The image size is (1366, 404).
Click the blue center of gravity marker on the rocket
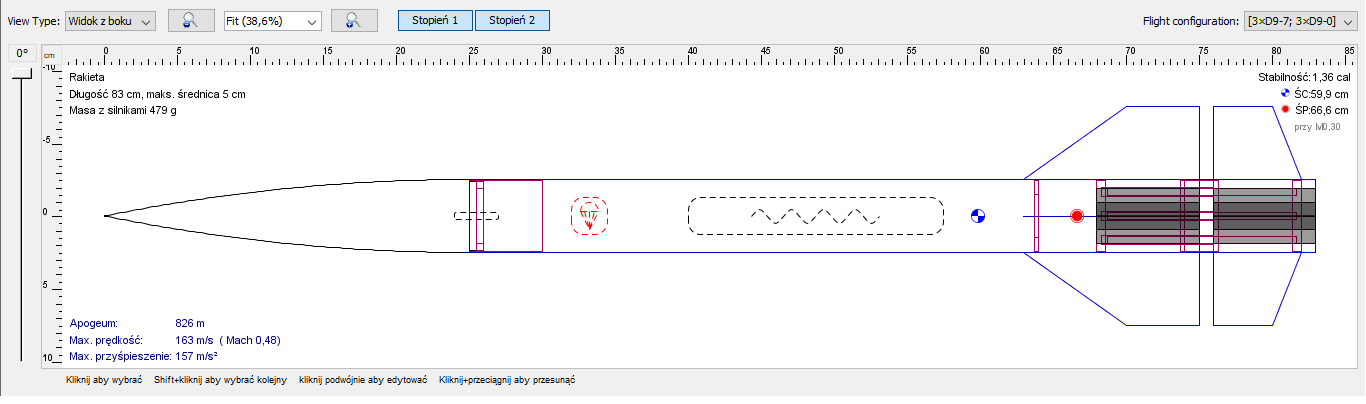click(x=978, y=215)
